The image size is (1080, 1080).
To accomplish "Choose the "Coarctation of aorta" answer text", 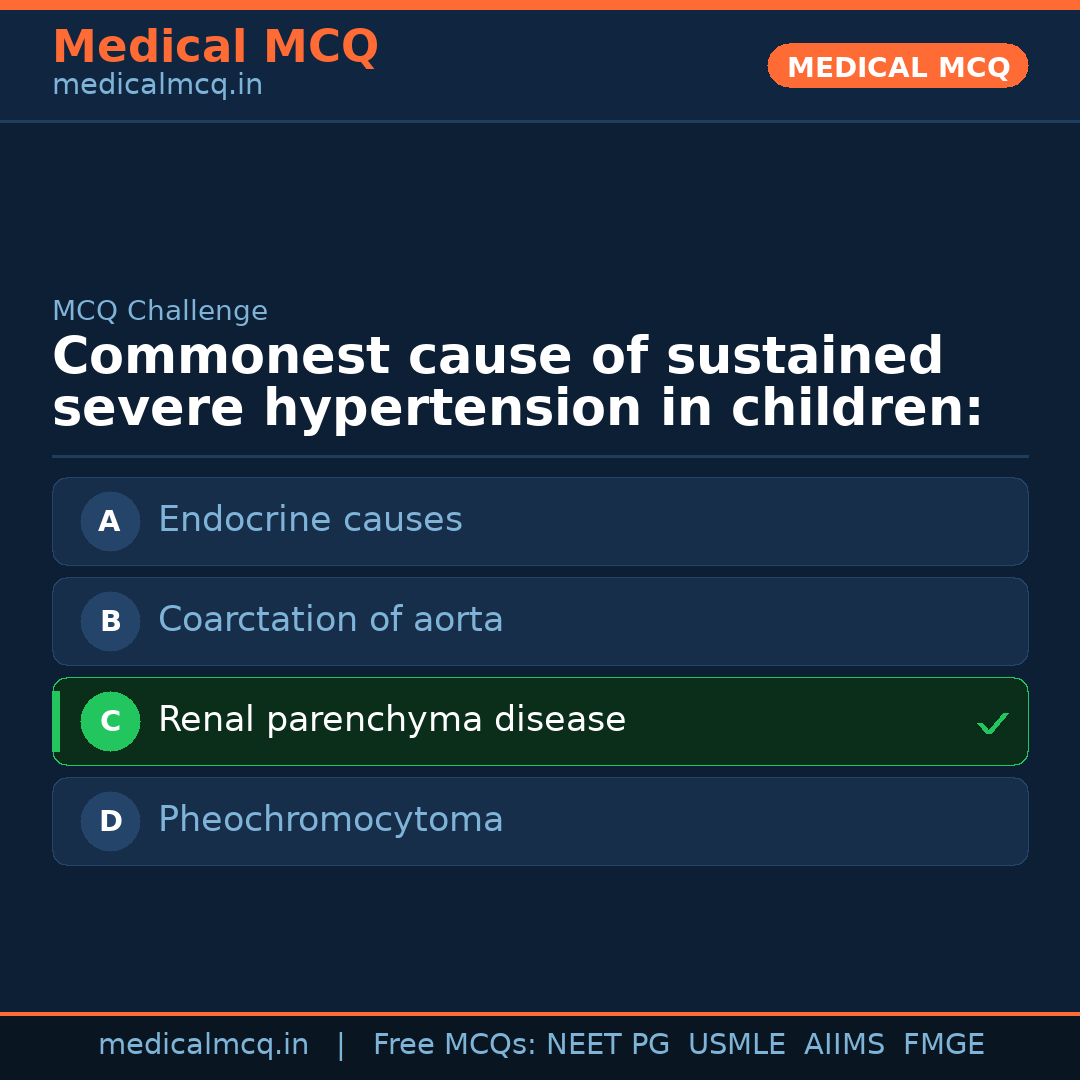I will point(330,620).
